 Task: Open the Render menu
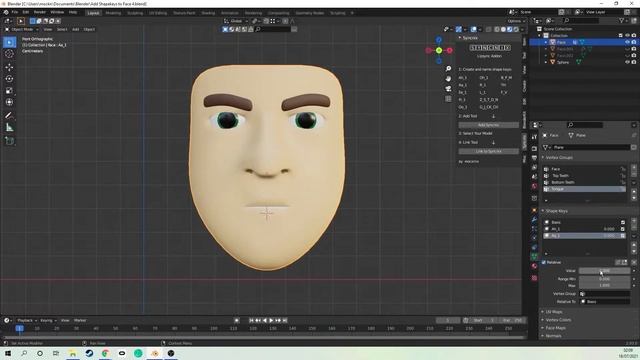point(40,12)
